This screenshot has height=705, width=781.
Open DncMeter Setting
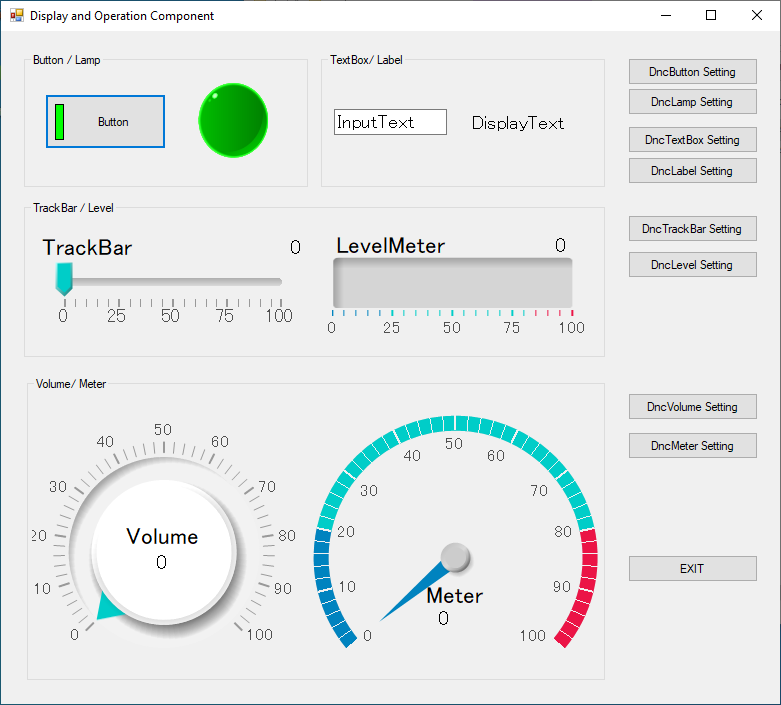coord(692,446)
